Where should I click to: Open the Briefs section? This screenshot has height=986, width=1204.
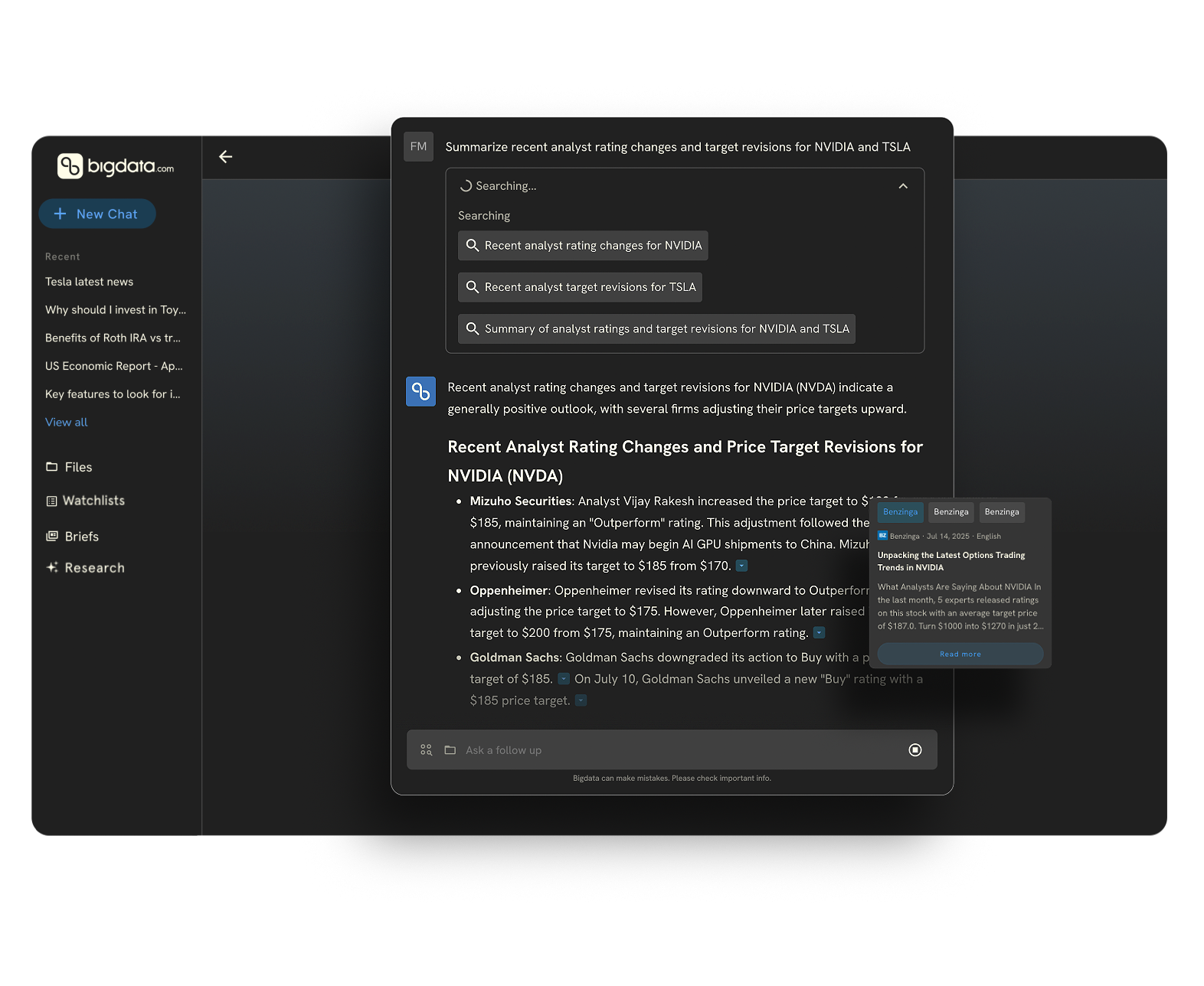[72, 537]
